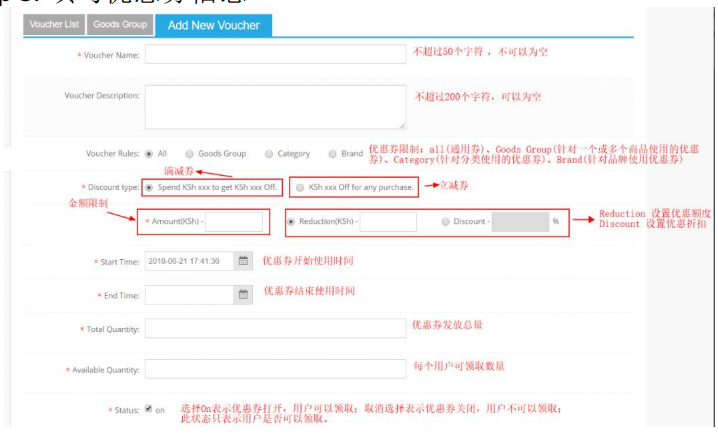Click the Start Time date field
The width and height of the screenshot is (718, 436).
[190, 261]
